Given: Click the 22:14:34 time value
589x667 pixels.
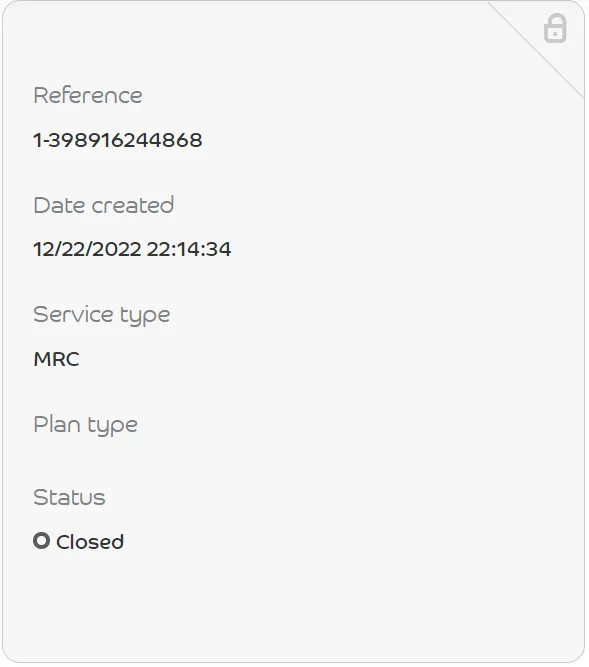Looking at the screenshot, I should [189, 249].
